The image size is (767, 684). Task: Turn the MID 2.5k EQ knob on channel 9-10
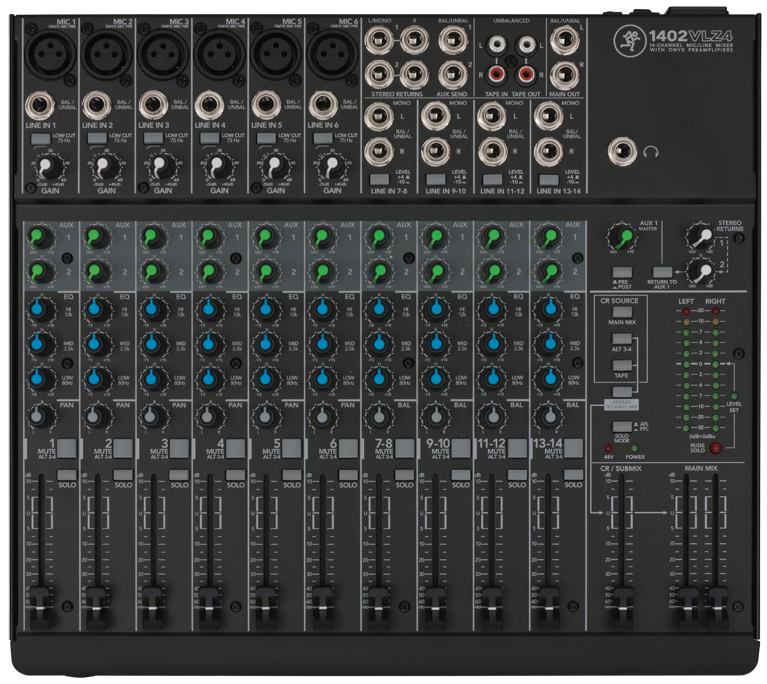(x=435, y=344)
